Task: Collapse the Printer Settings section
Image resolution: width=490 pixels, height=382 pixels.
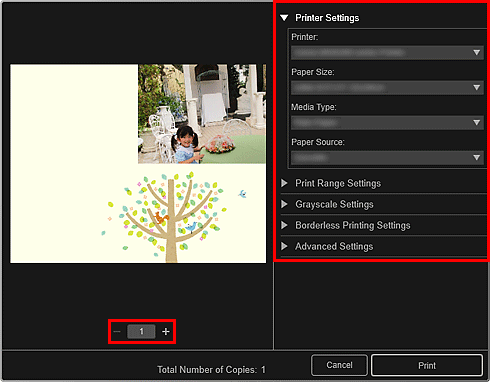Action: [x=284, y=18]
